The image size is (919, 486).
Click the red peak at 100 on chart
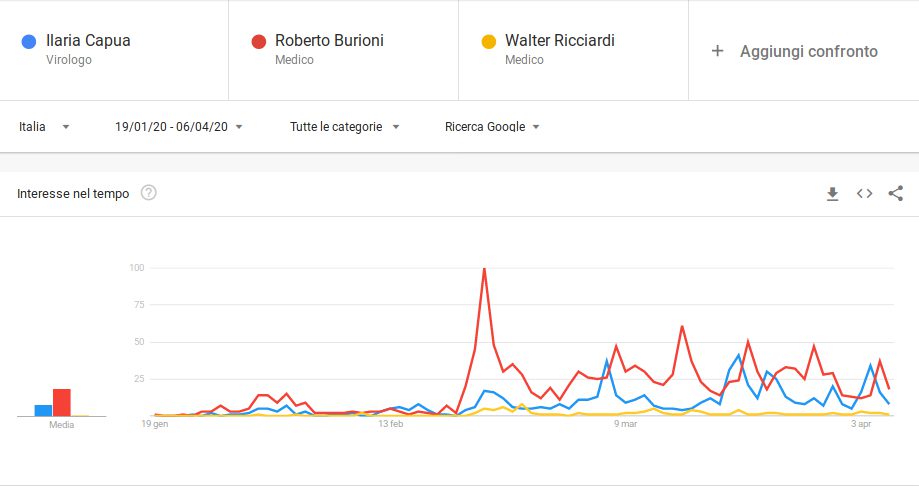point(484,269)
